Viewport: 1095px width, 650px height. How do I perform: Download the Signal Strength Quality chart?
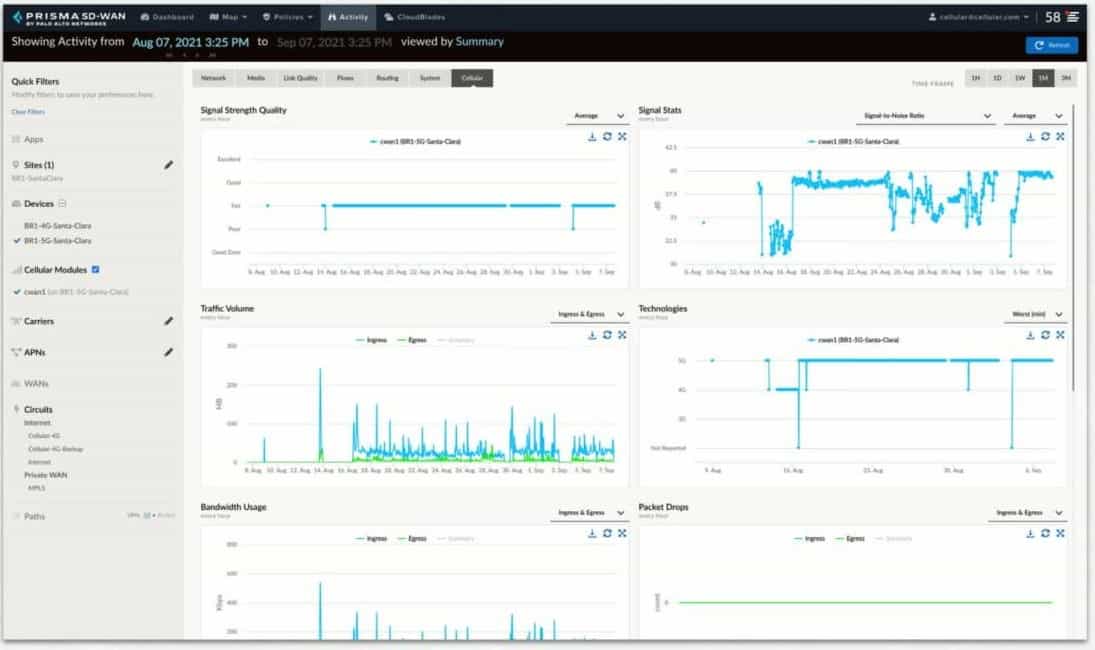pos(592,137)
